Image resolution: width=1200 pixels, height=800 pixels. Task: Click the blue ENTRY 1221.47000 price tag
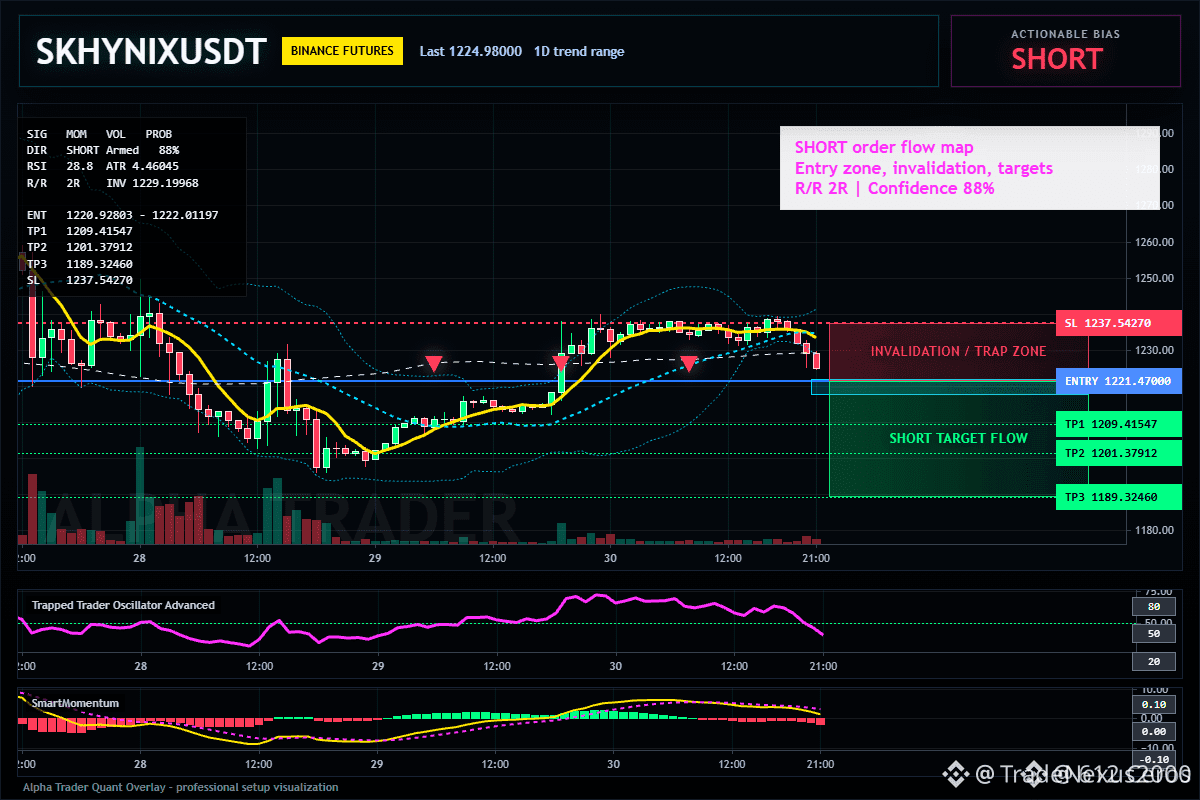coord(1118,381)
